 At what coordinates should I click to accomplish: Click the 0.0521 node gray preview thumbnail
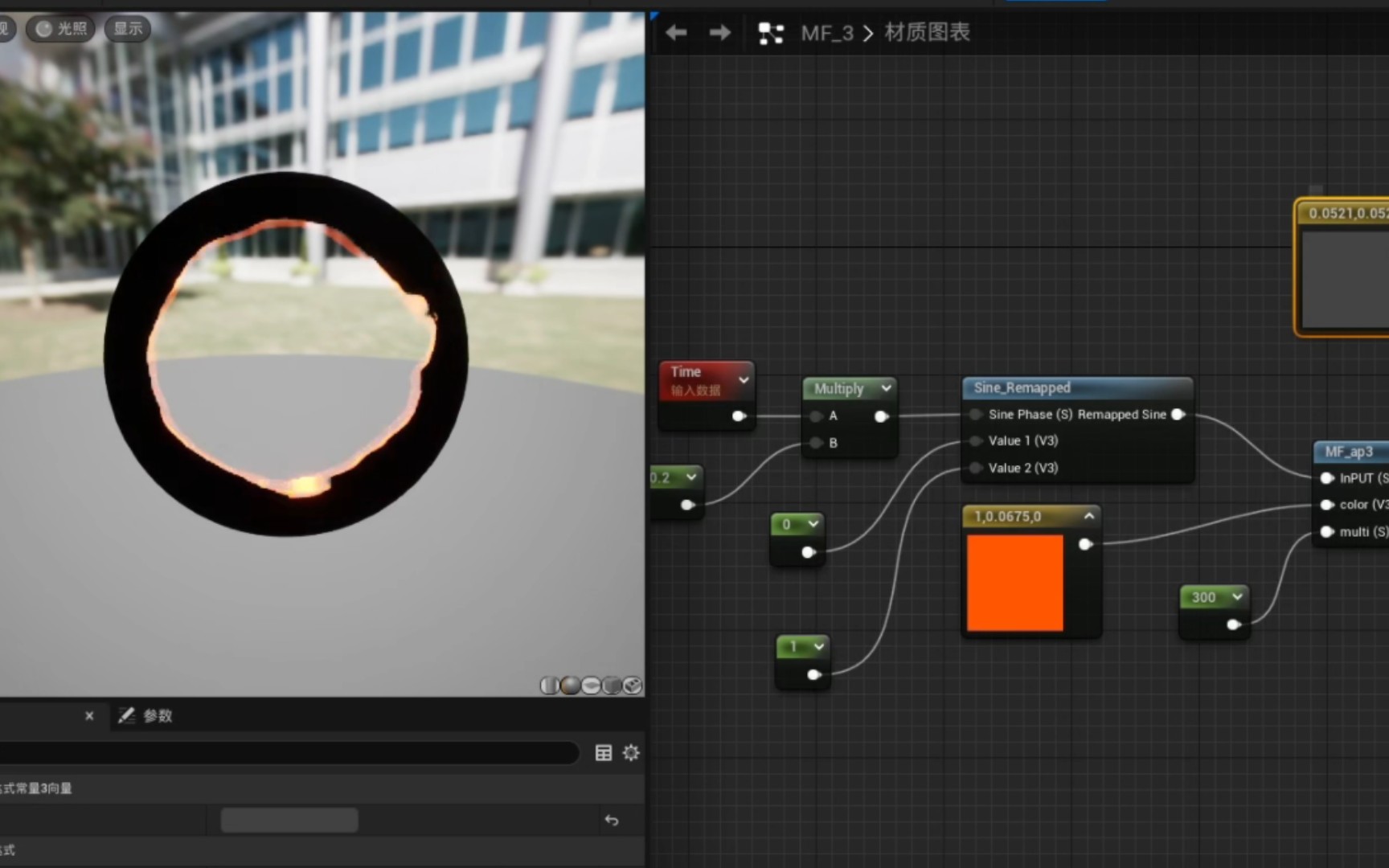[x=1346, y=280]
